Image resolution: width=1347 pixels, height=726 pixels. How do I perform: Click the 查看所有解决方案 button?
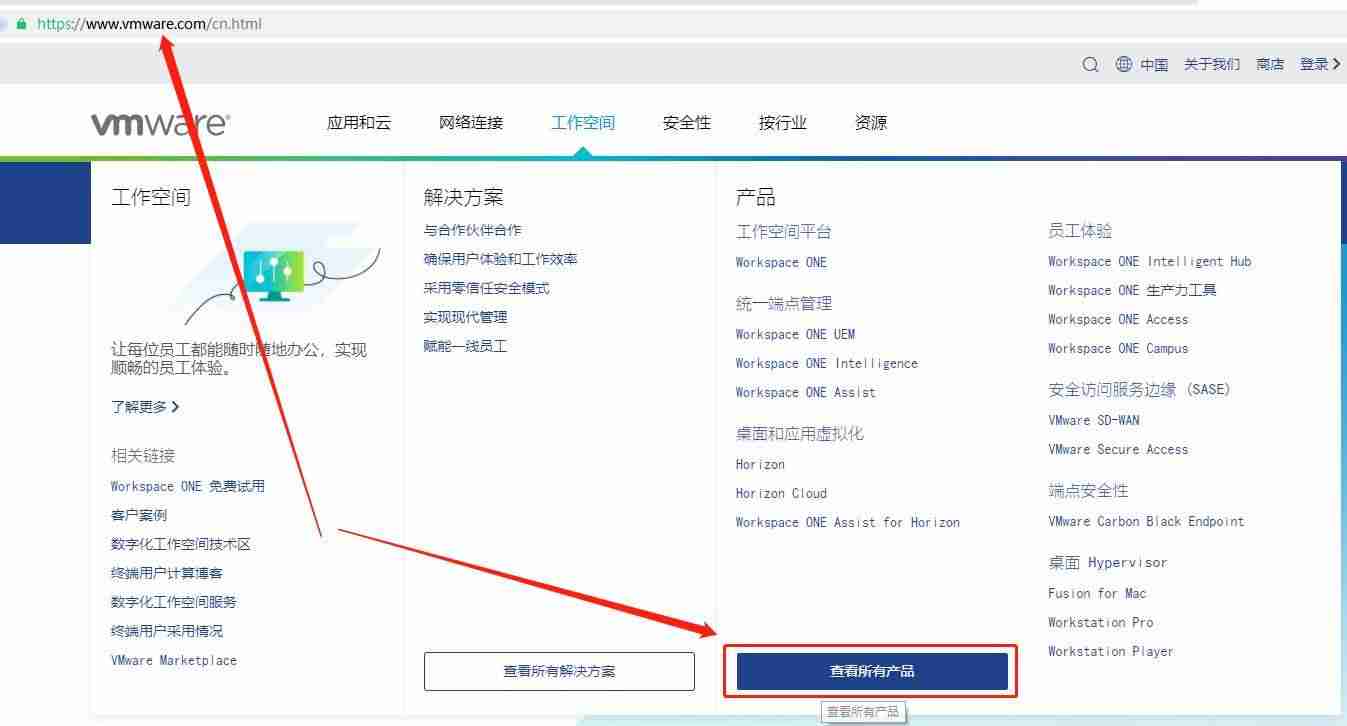(x=559, y=671)
